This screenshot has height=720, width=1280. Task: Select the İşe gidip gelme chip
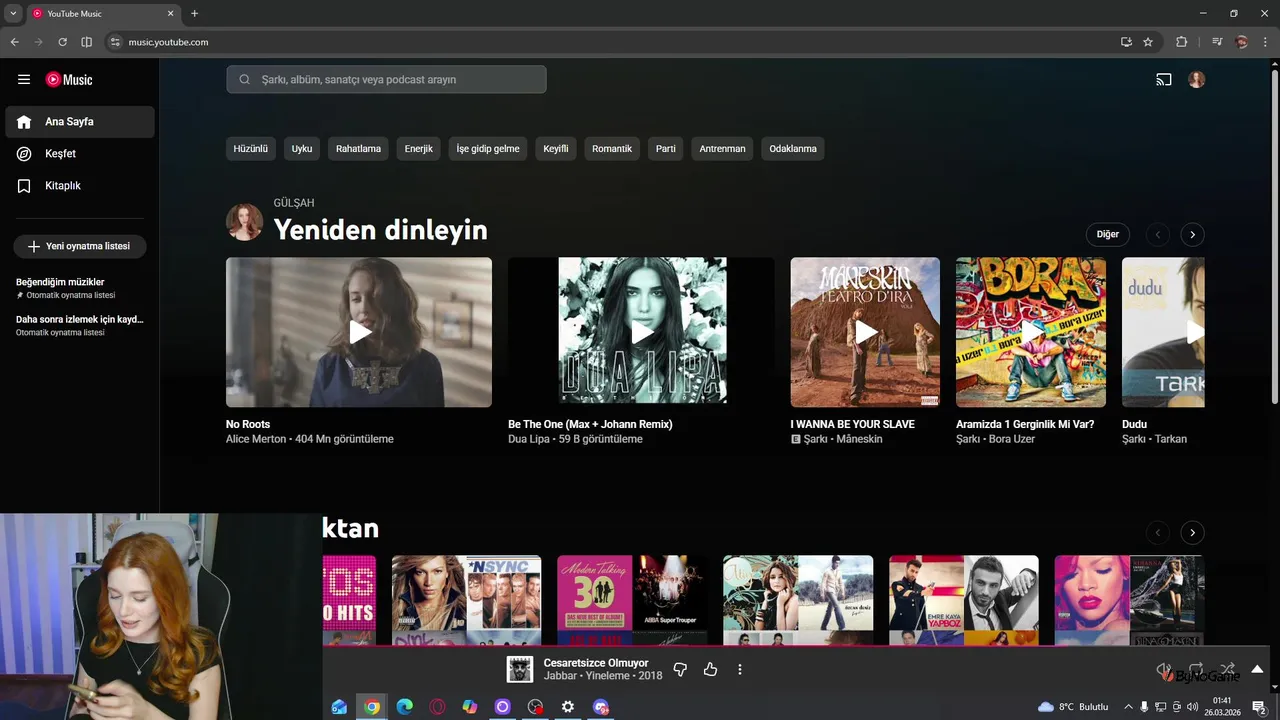488,149
